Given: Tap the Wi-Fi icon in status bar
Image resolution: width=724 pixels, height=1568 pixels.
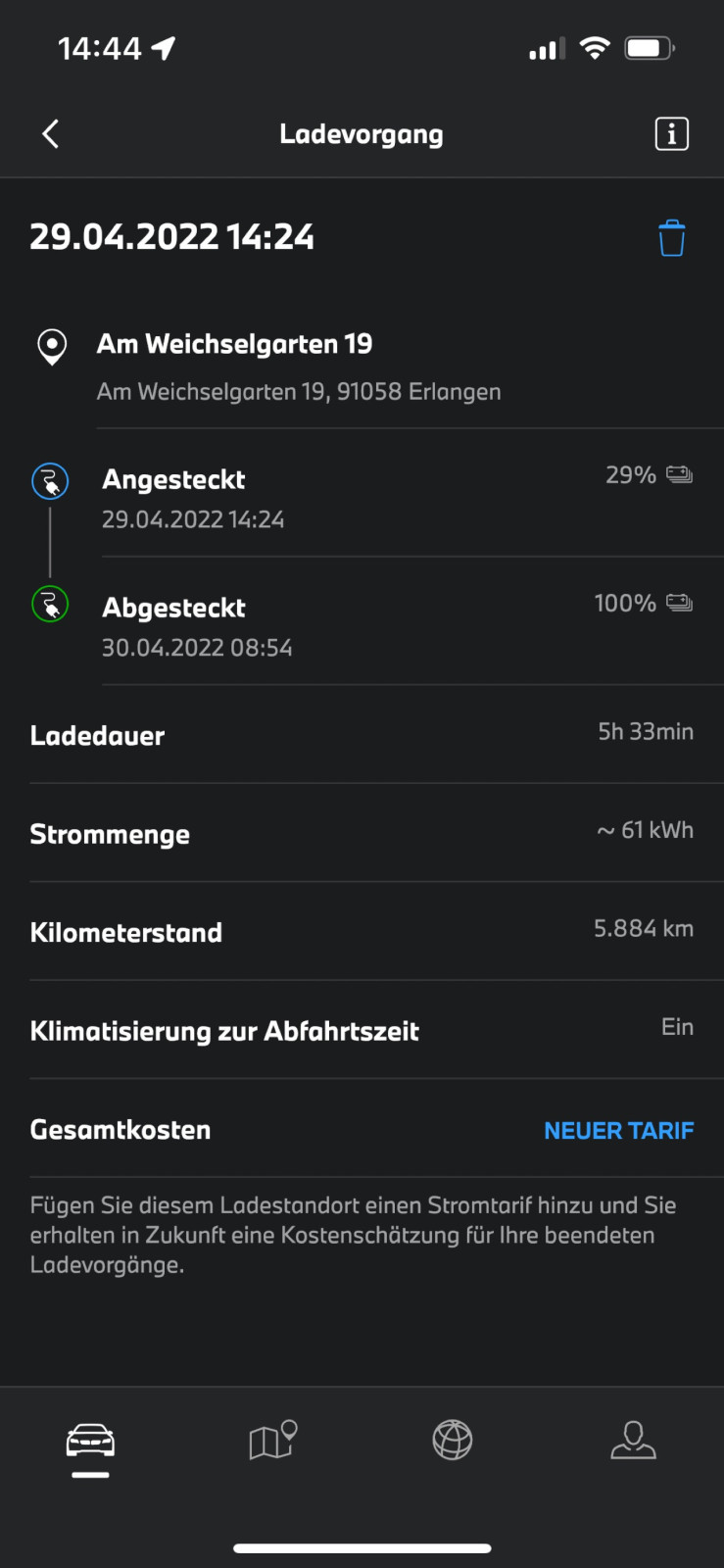Looking at the screenshot, I should [595, 48].
